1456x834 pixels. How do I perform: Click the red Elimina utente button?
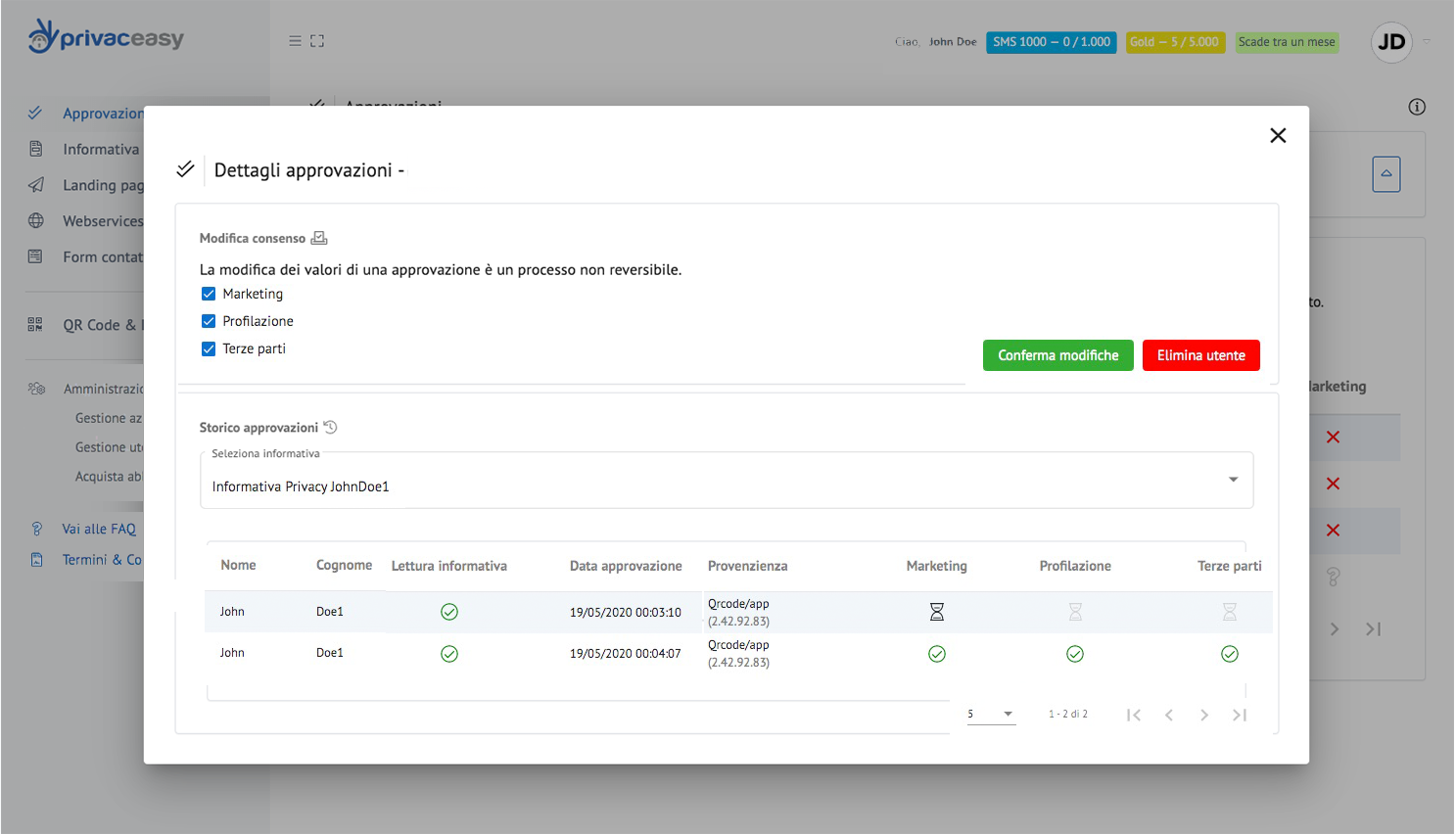pos(1200,355)
